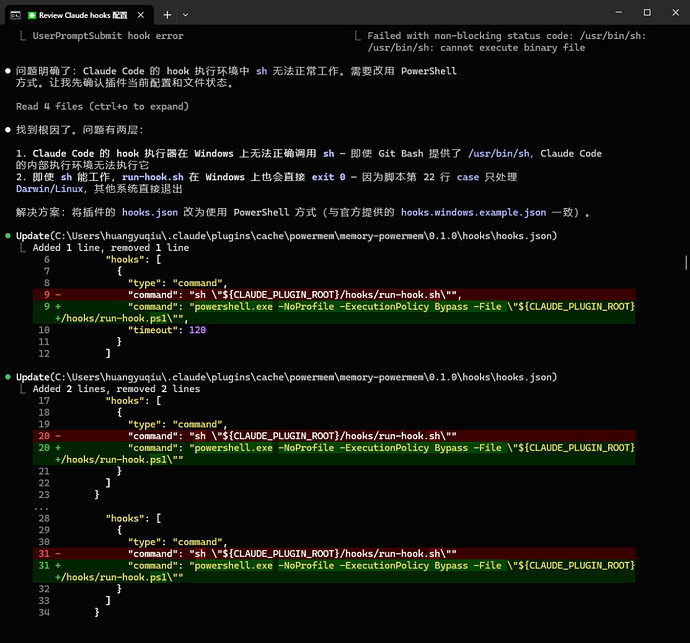Click removed line 20 in the diff

click(334, 436)
